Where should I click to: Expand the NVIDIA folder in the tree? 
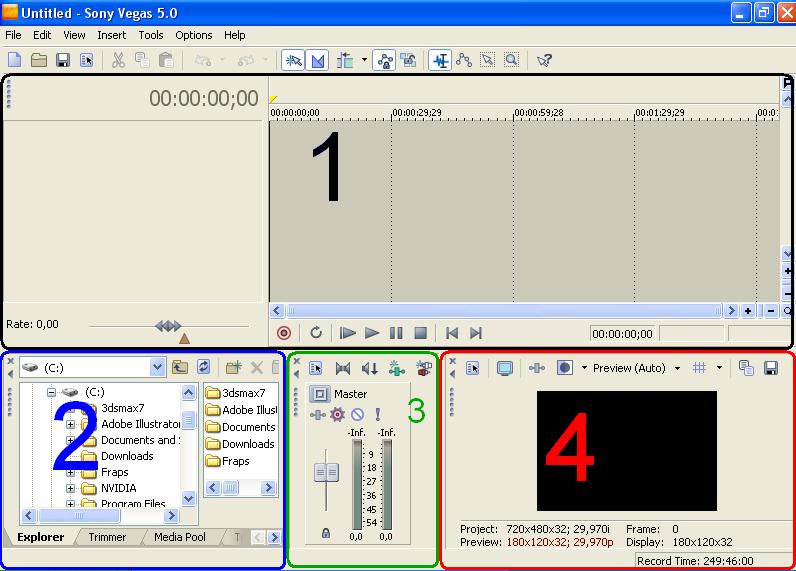71,488
